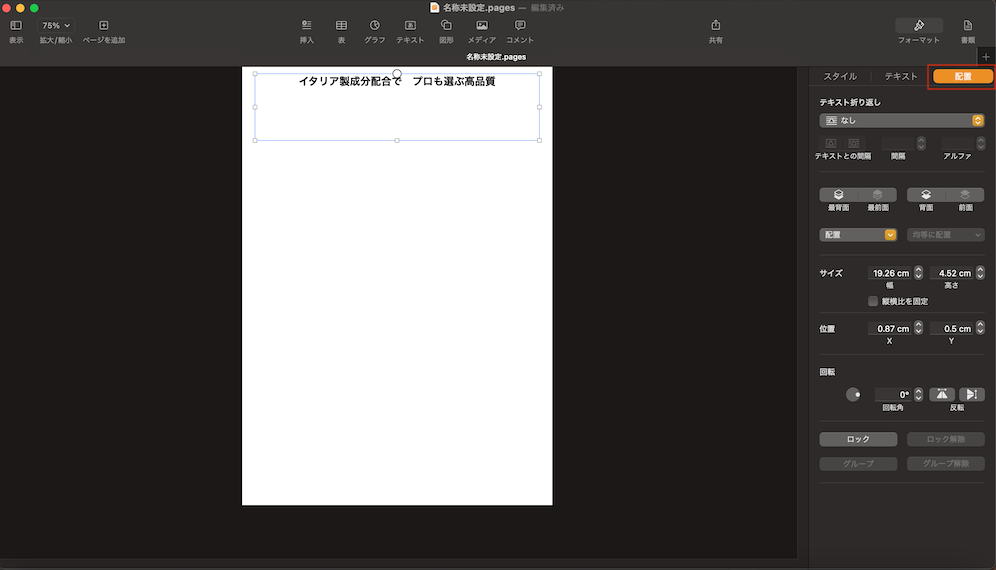Open the メディア media icon
Viewport: 996px width, 570px height.
(x=482, y=25)
